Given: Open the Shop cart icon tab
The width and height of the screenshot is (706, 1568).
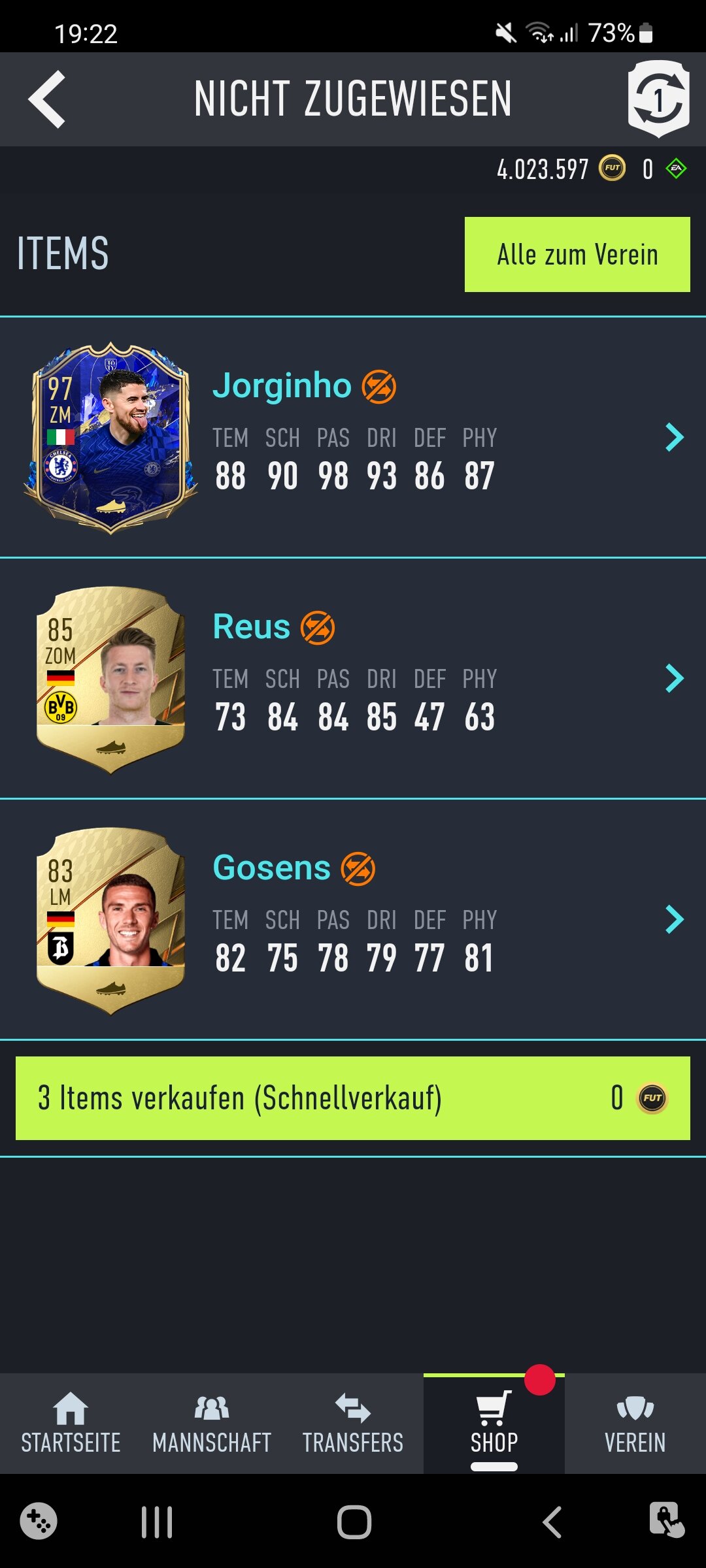Looking at the screenshot, I should coord(494,1424).
